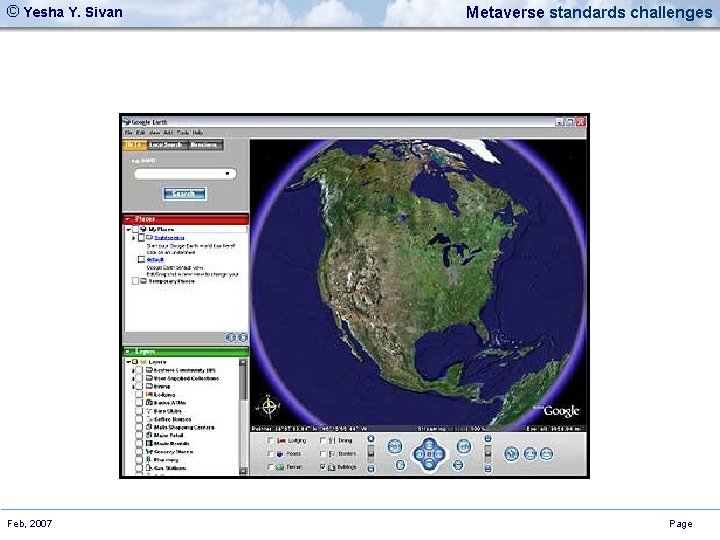Open the Tools menu

click(x=183, y=132)
